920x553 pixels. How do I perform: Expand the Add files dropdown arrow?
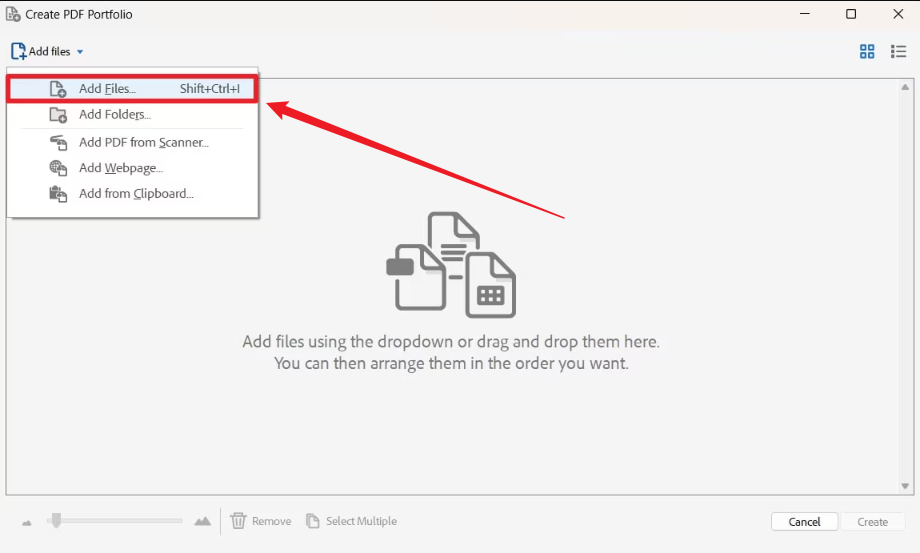pos(80,52)
